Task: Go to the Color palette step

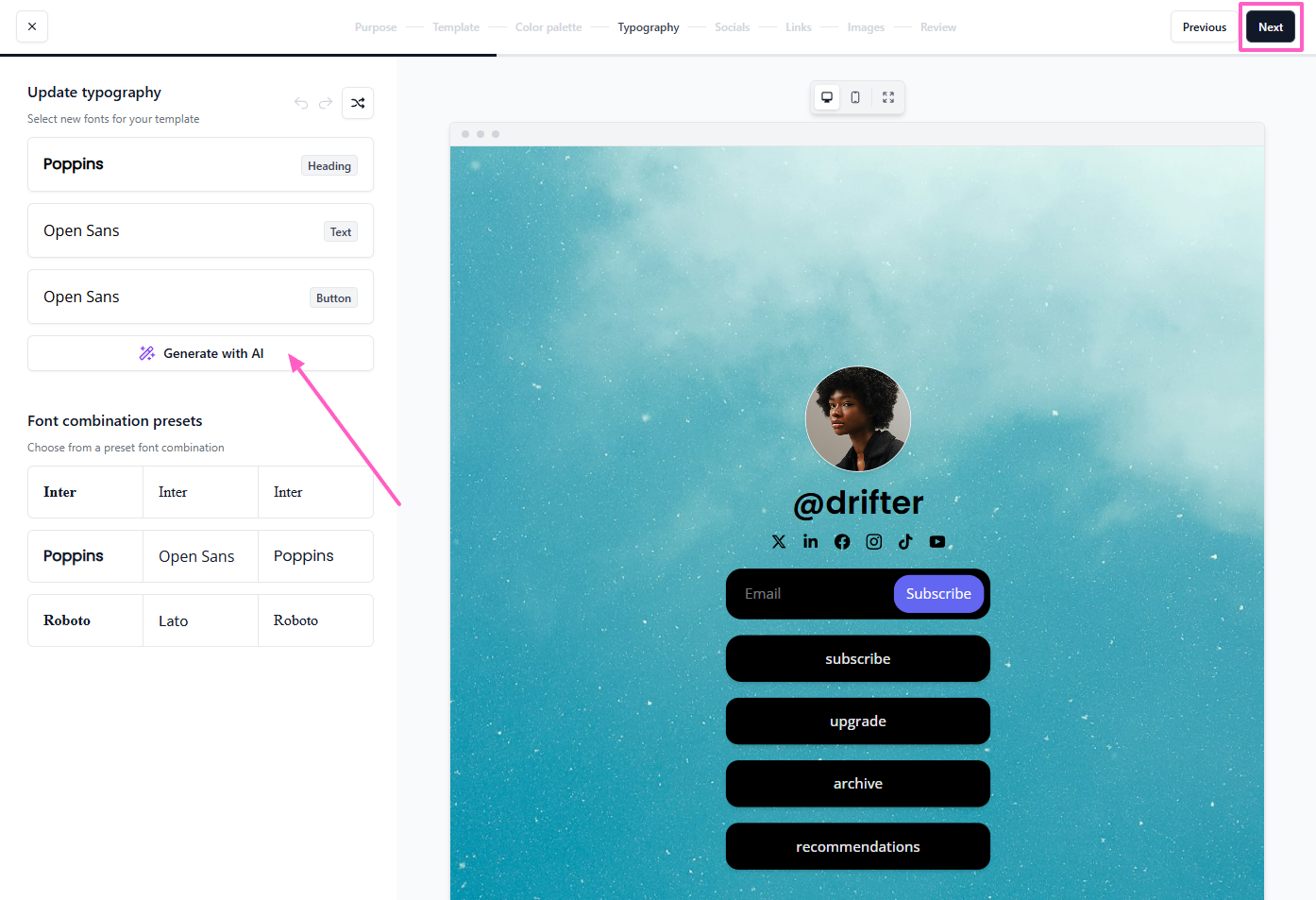Action: pos(548,27)
